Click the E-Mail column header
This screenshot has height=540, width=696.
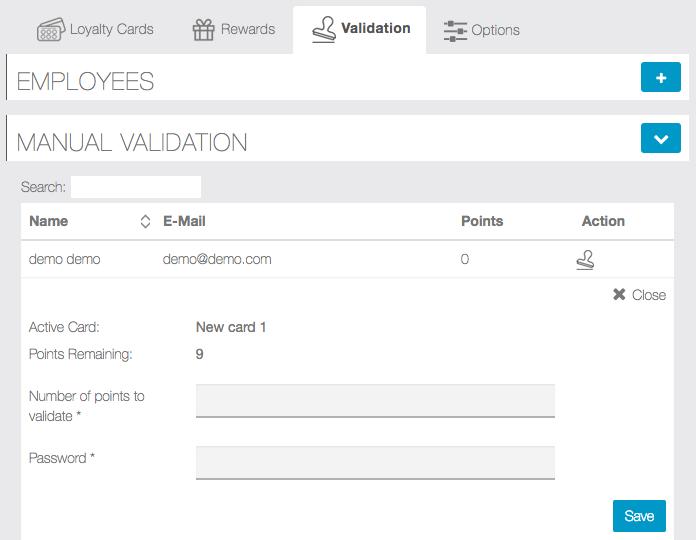coord(184,221)
